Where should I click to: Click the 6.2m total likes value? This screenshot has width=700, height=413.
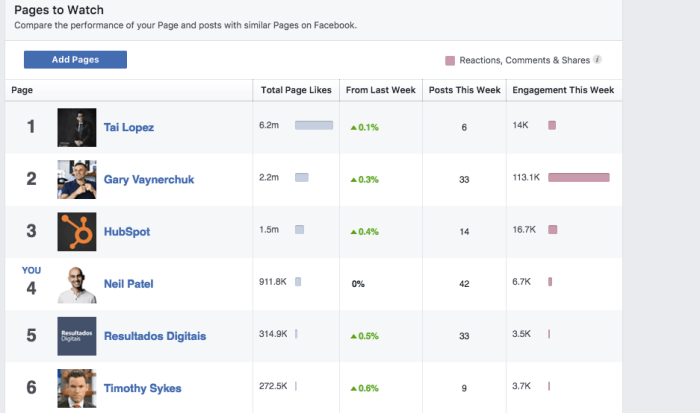coord(269,125)
